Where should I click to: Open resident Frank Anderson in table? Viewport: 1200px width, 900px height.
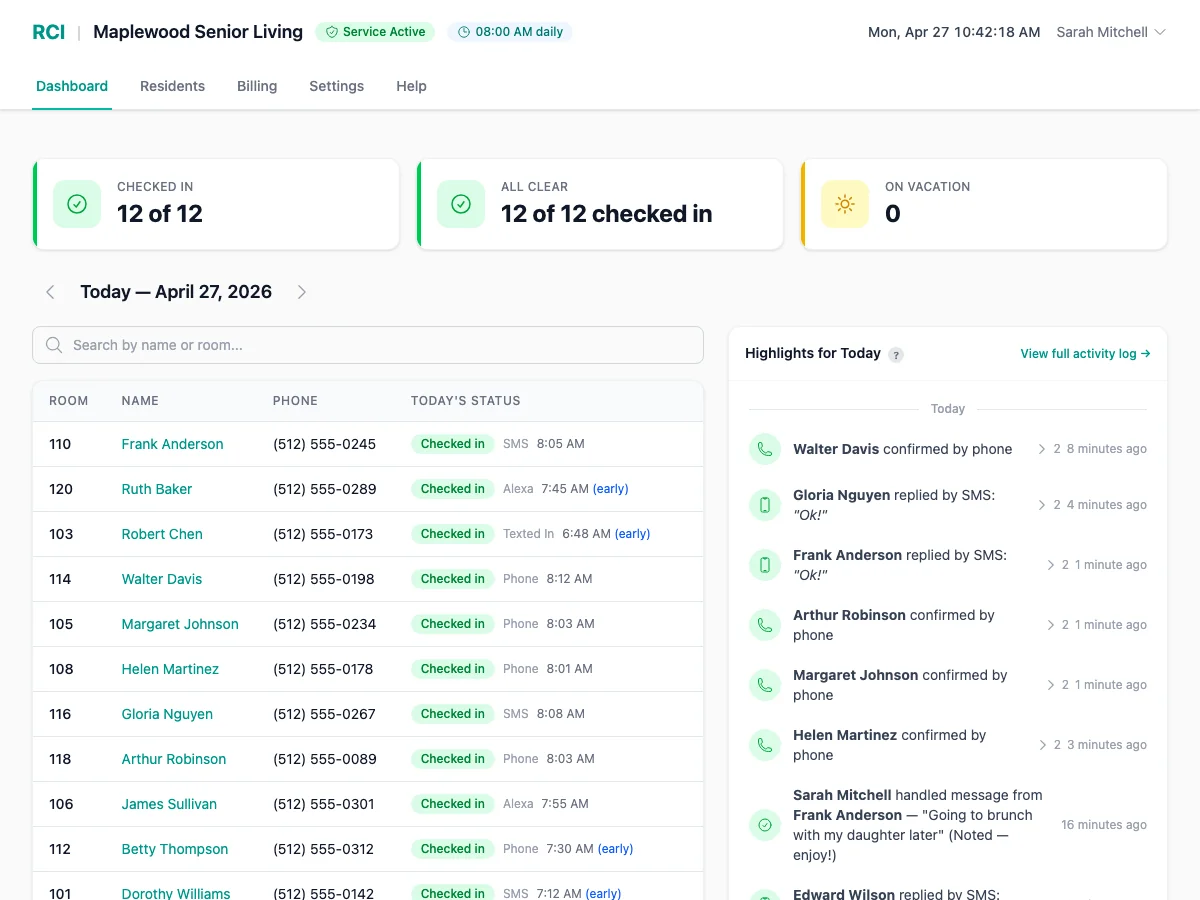tap(172, 444)
